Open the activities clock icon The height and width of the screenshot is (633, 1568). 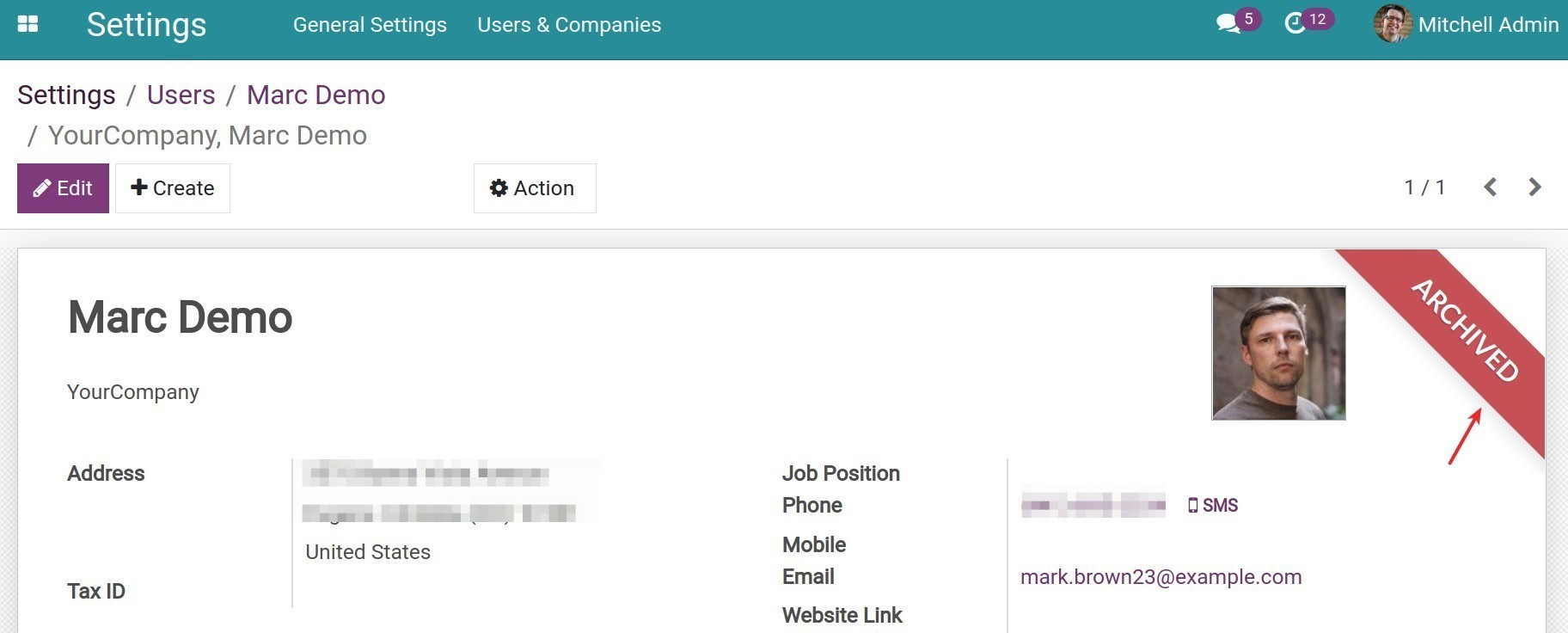(1295, 24)
